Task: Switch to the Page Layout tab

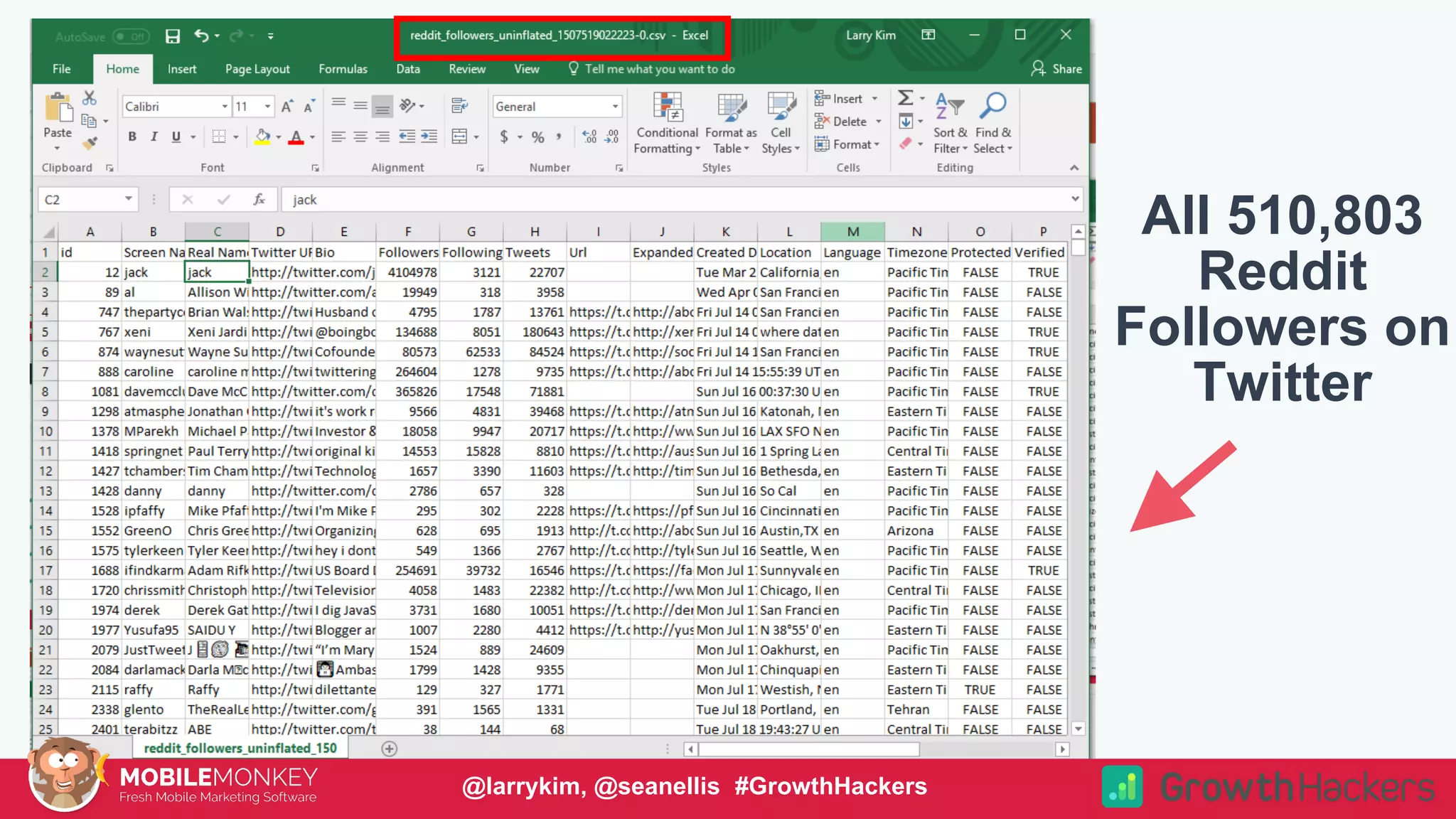Action: (257, 69)
